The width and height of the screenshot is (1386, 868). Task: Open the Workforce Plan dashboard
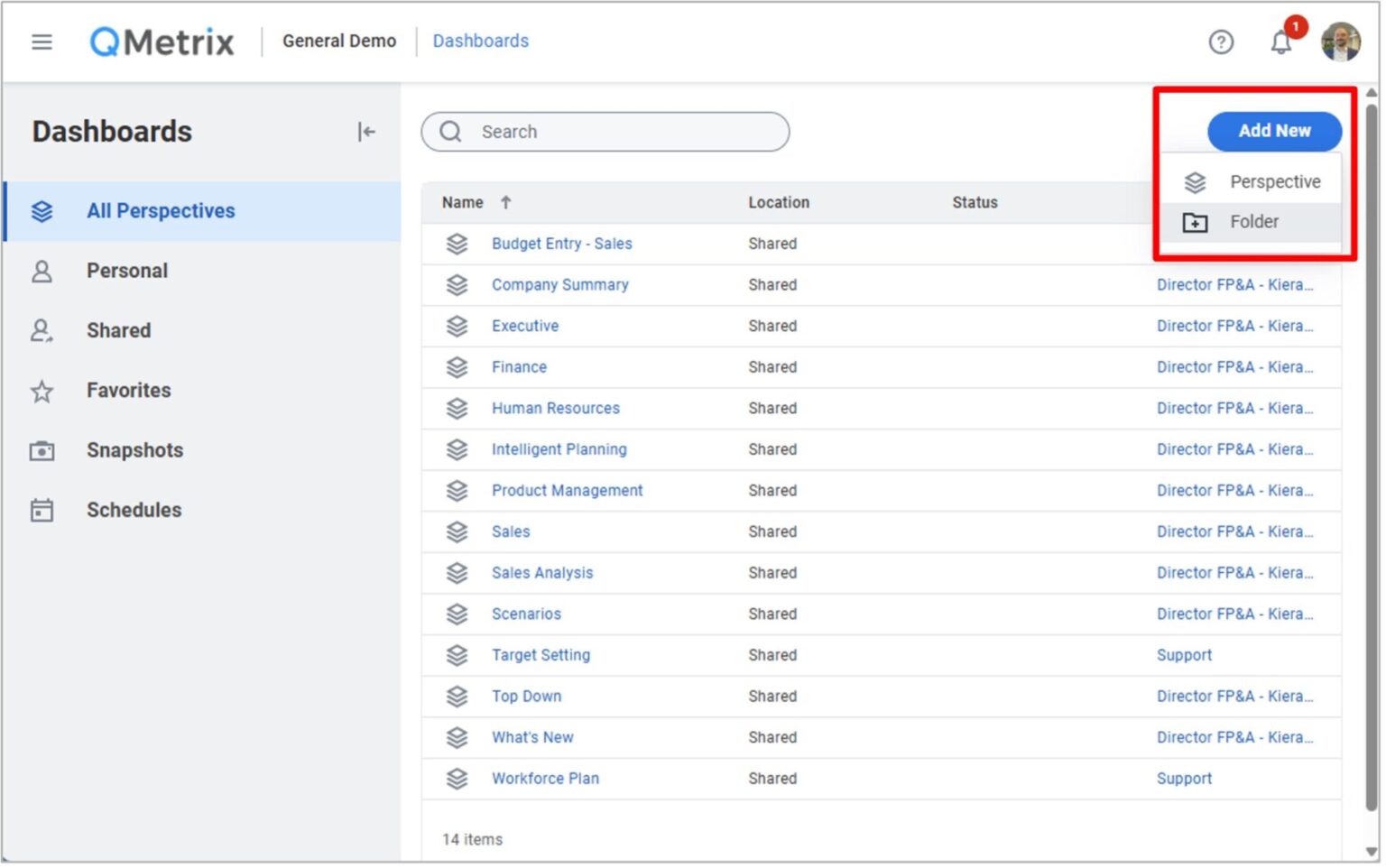pyautogui.click(x=545, y=778)
